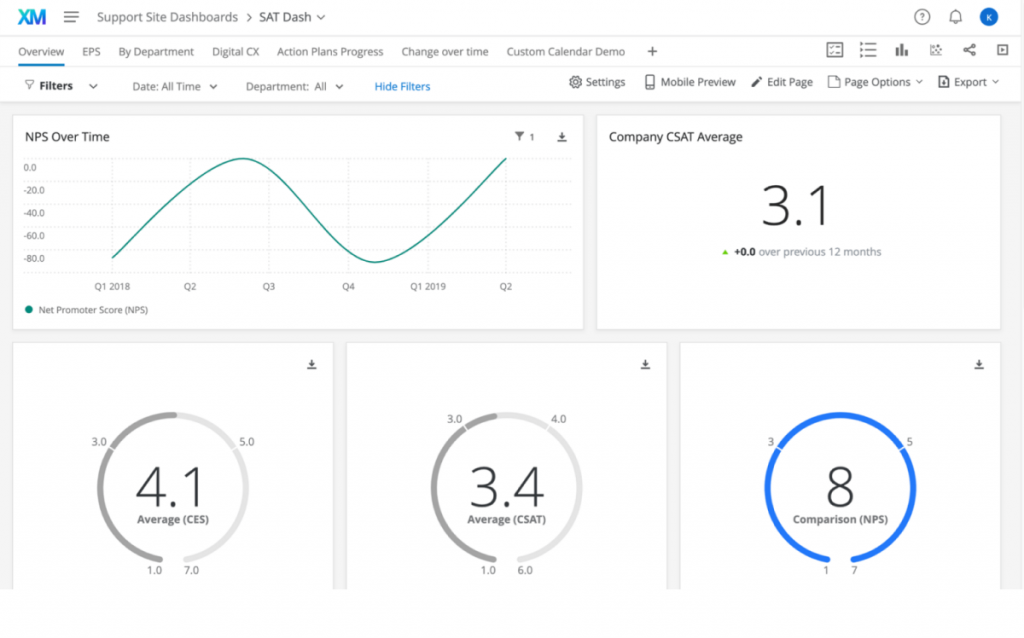Click the export icon beside Export
Image resolution: width=1024 pixels, height=638 pixels.
(x=944, y=82)
